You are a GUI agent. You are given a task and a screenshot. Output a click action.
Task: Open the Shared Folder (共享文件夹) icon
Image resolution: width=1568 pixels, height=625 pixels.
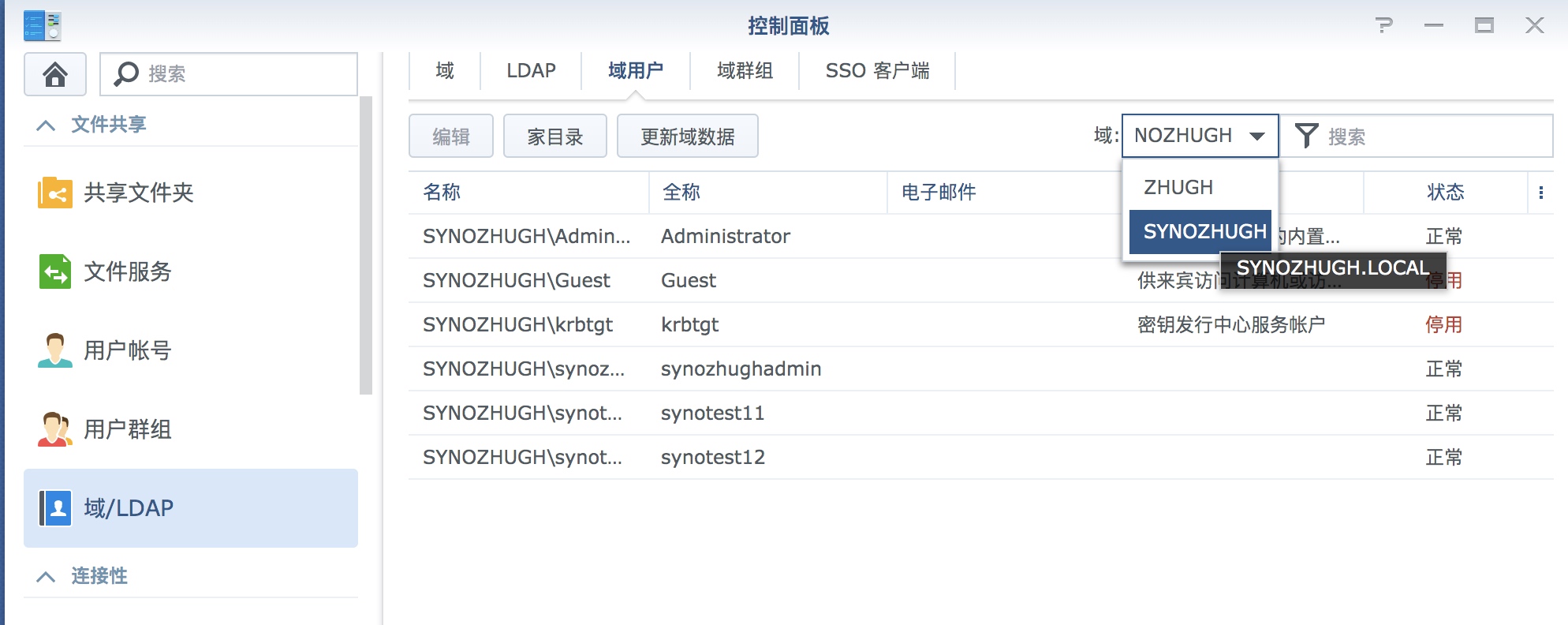(x=55, y=193)
